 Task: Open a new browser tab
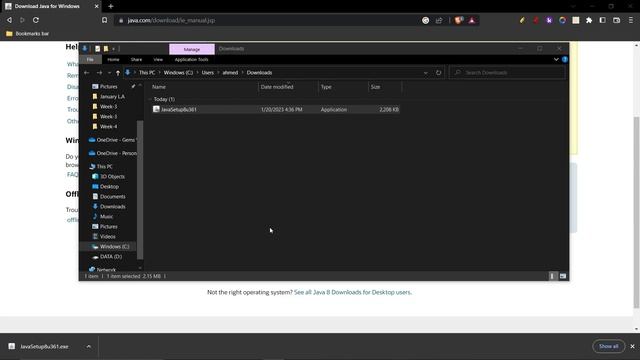point(111,6)
